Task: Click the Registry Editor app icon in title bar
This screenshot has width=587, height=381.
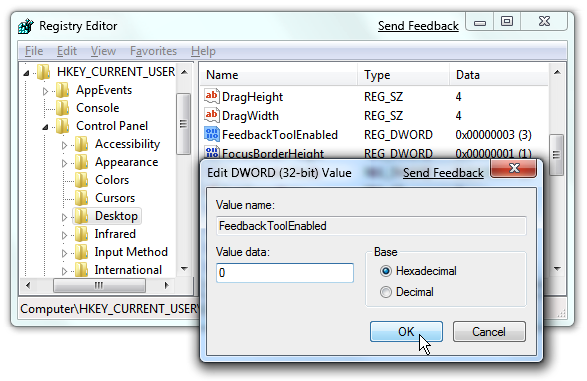Action: click(x=26, y=26)
